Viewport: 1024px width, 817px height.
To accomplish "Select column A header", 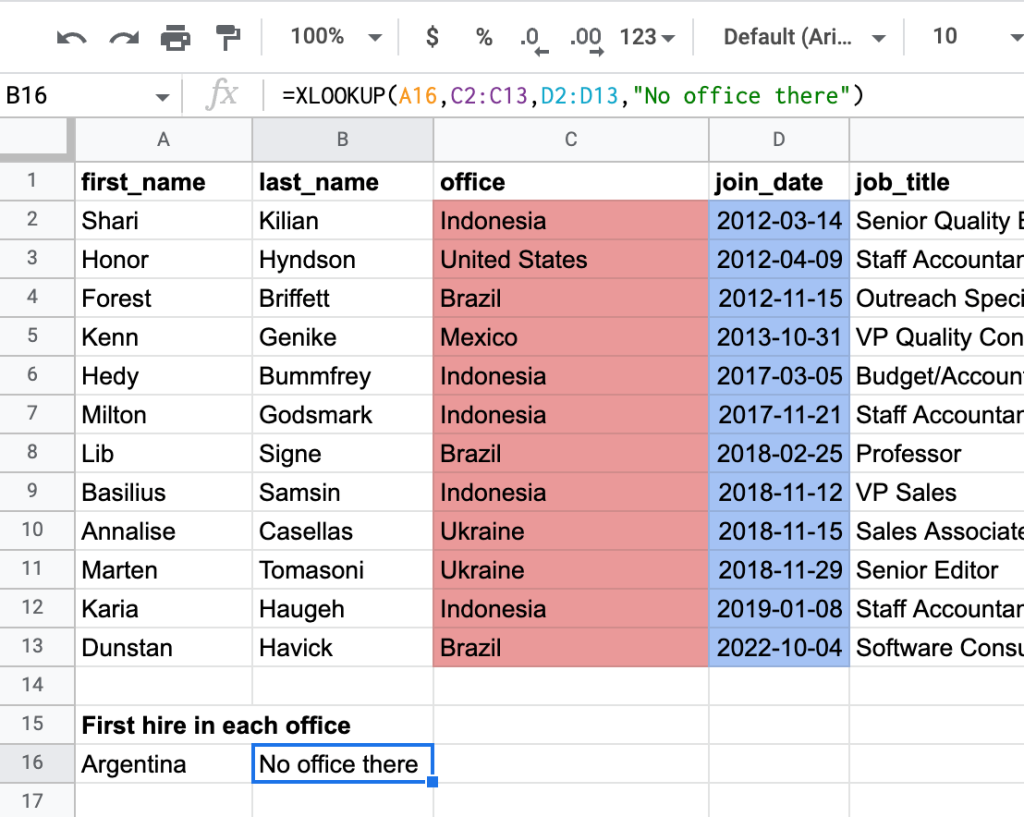I will (163, 139).
